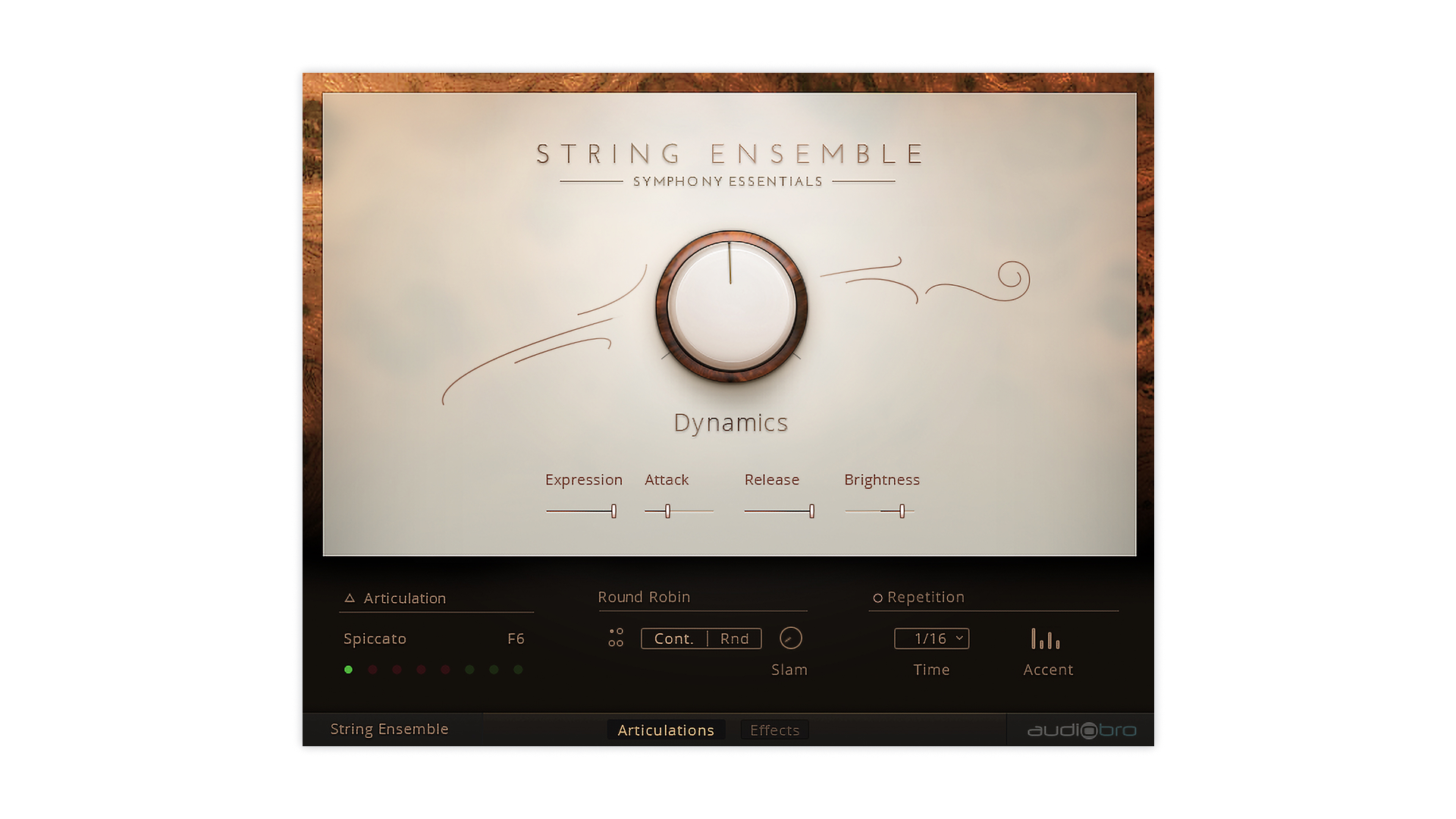Click the String Ensemble instrument name

coord(389,729)
